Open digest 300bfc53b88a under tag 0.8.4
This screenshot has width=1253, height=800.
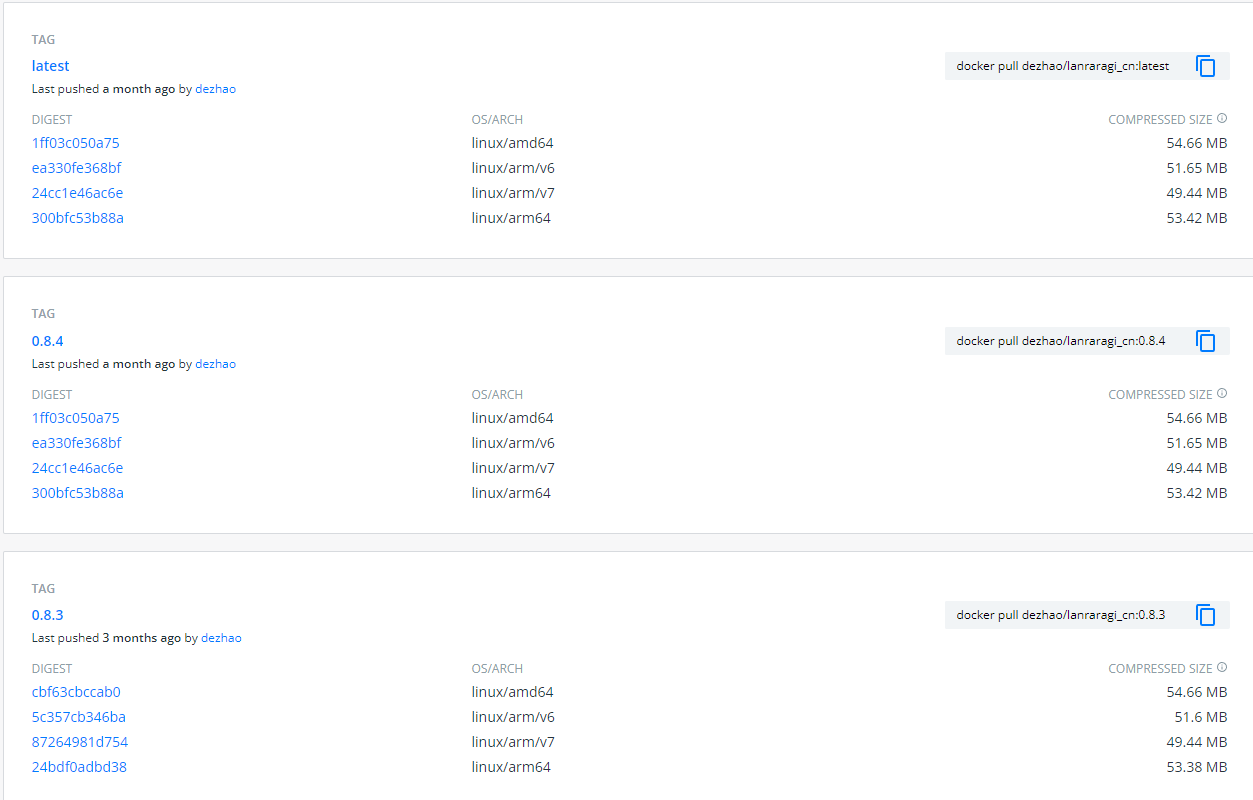click(78, 492)
